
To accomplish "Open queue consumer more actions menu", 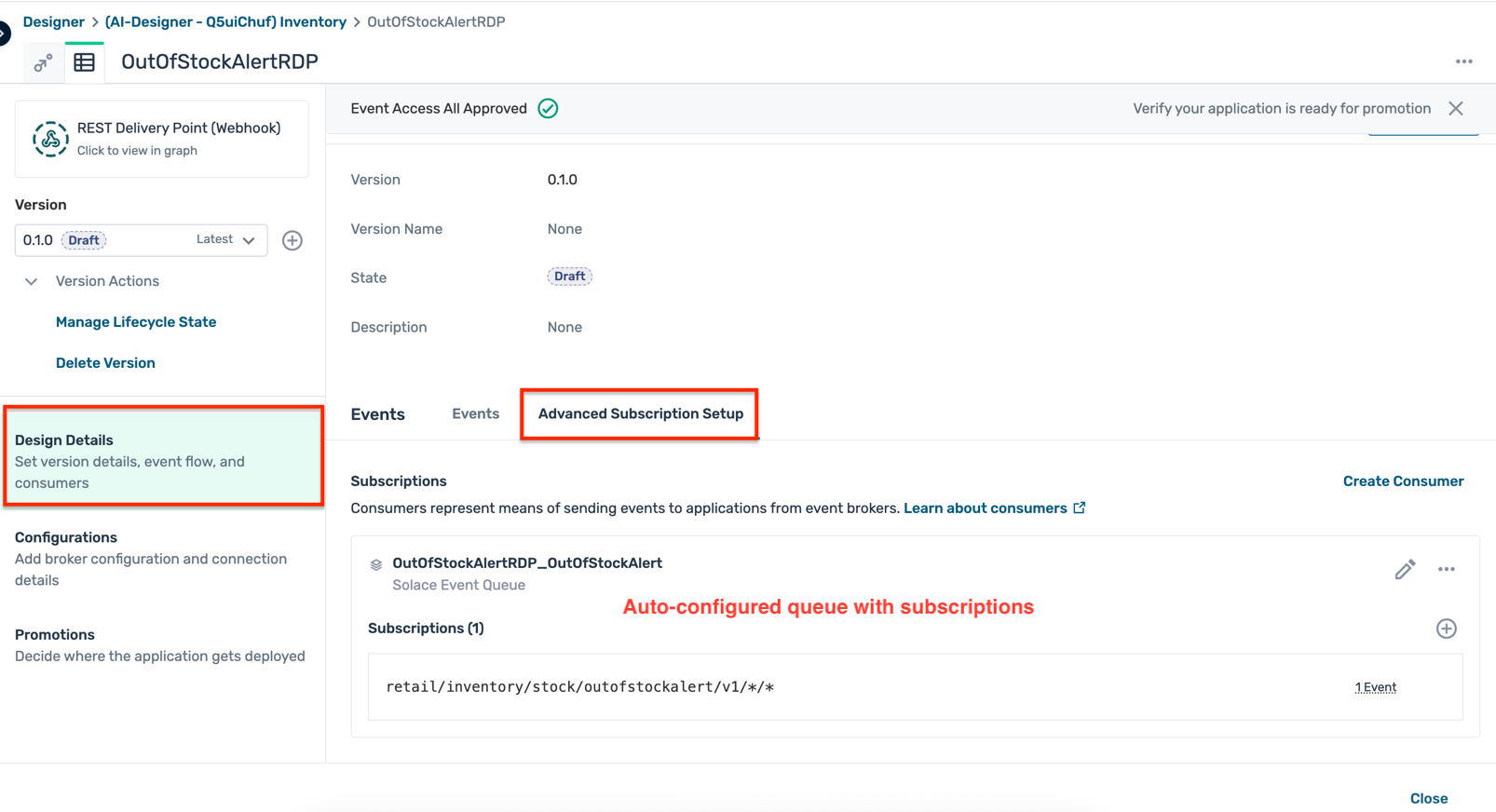I will tap(1446, 569).
